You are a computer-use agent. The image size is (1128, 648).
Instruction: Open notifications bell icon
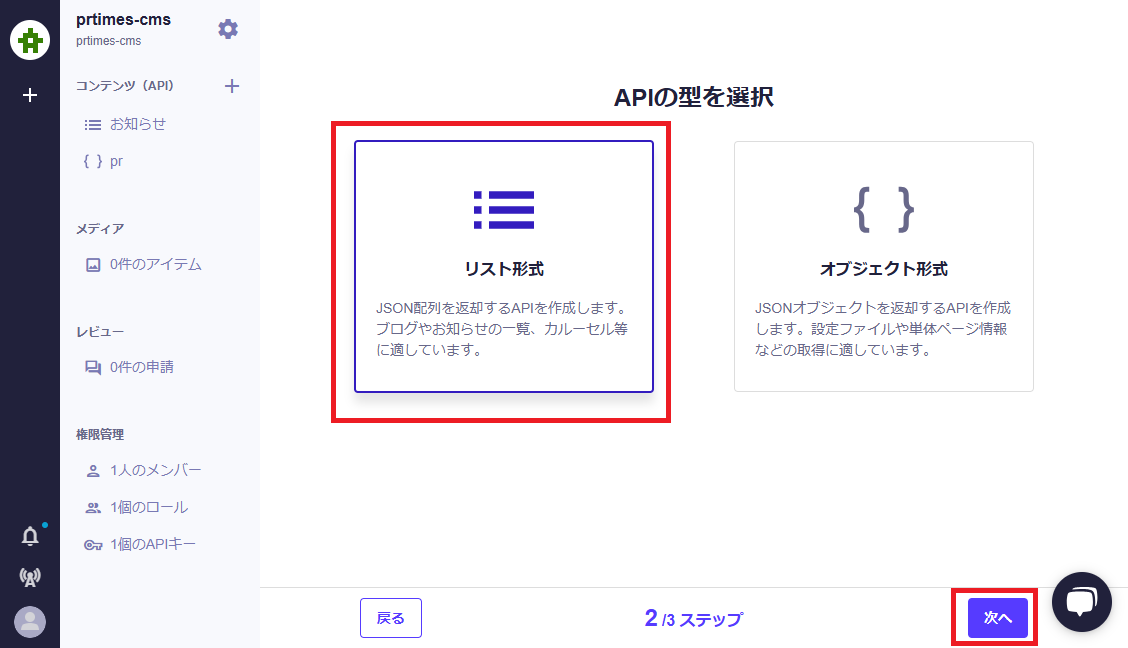[30, 537]
